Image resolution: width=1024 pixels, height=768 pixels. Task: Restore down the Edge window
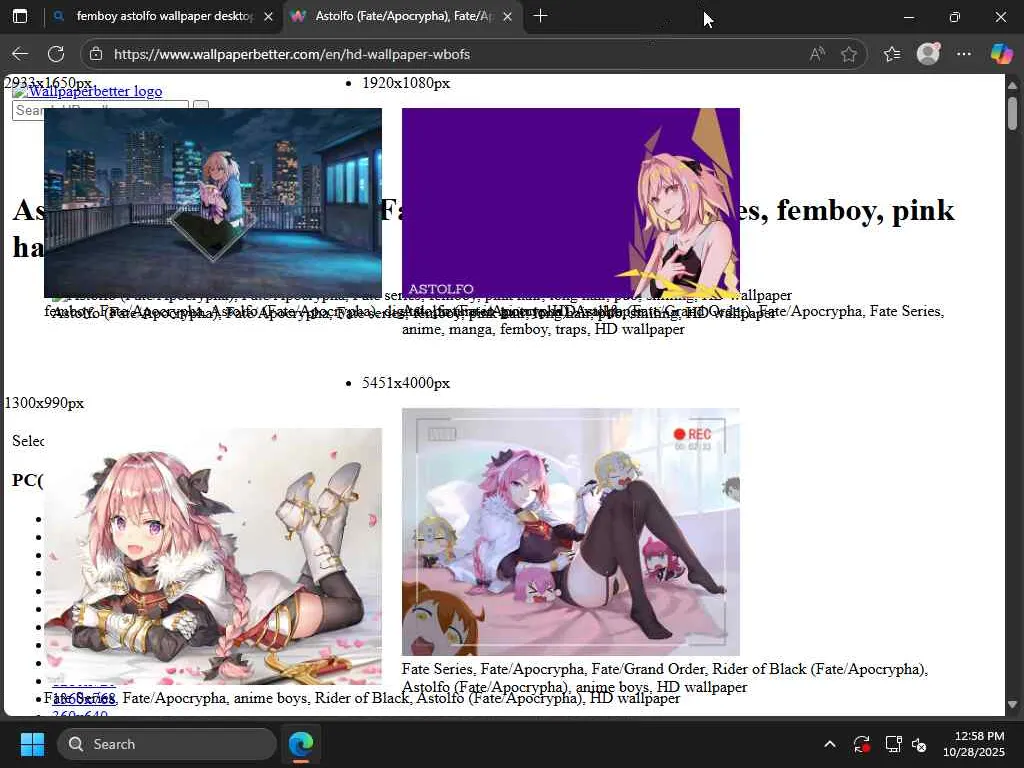pyautogui.click(x=955, y=17)
